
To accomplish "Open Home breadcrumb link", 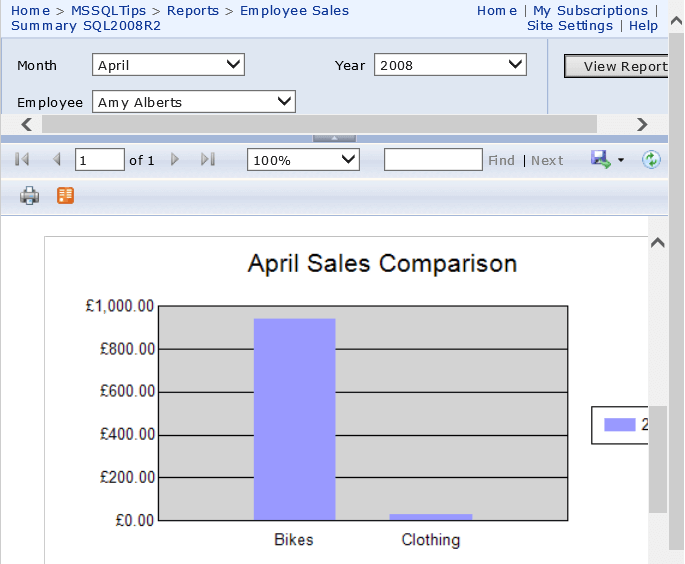I will point(30,10).
